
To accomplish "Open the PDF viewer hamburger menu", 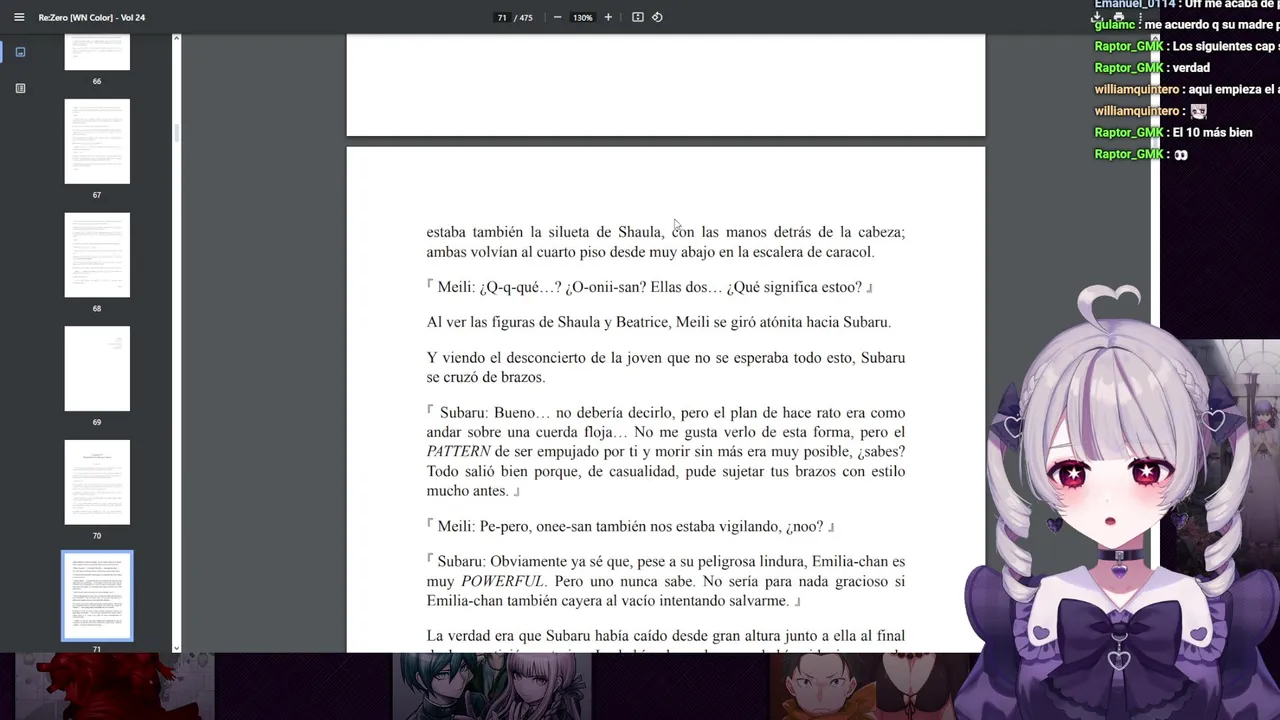I will [x=18, y=17].
